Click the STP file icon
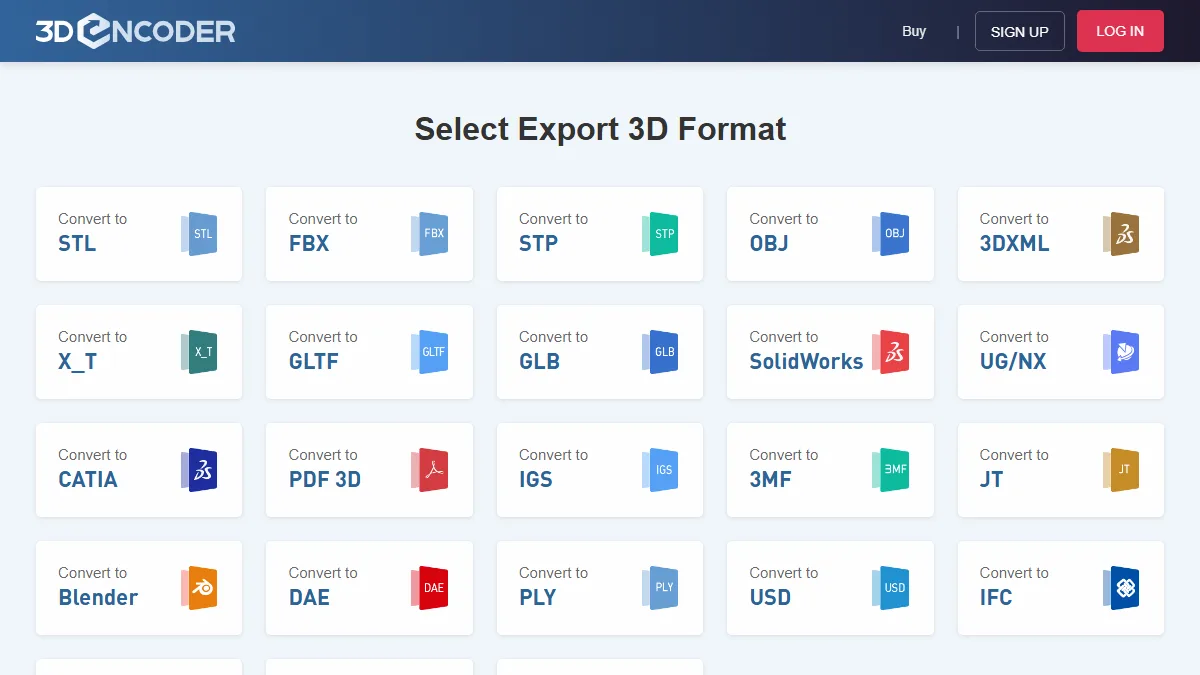The height and width of the screenshot is (675, 1200). pyautogui.click(x=660, y=234)
